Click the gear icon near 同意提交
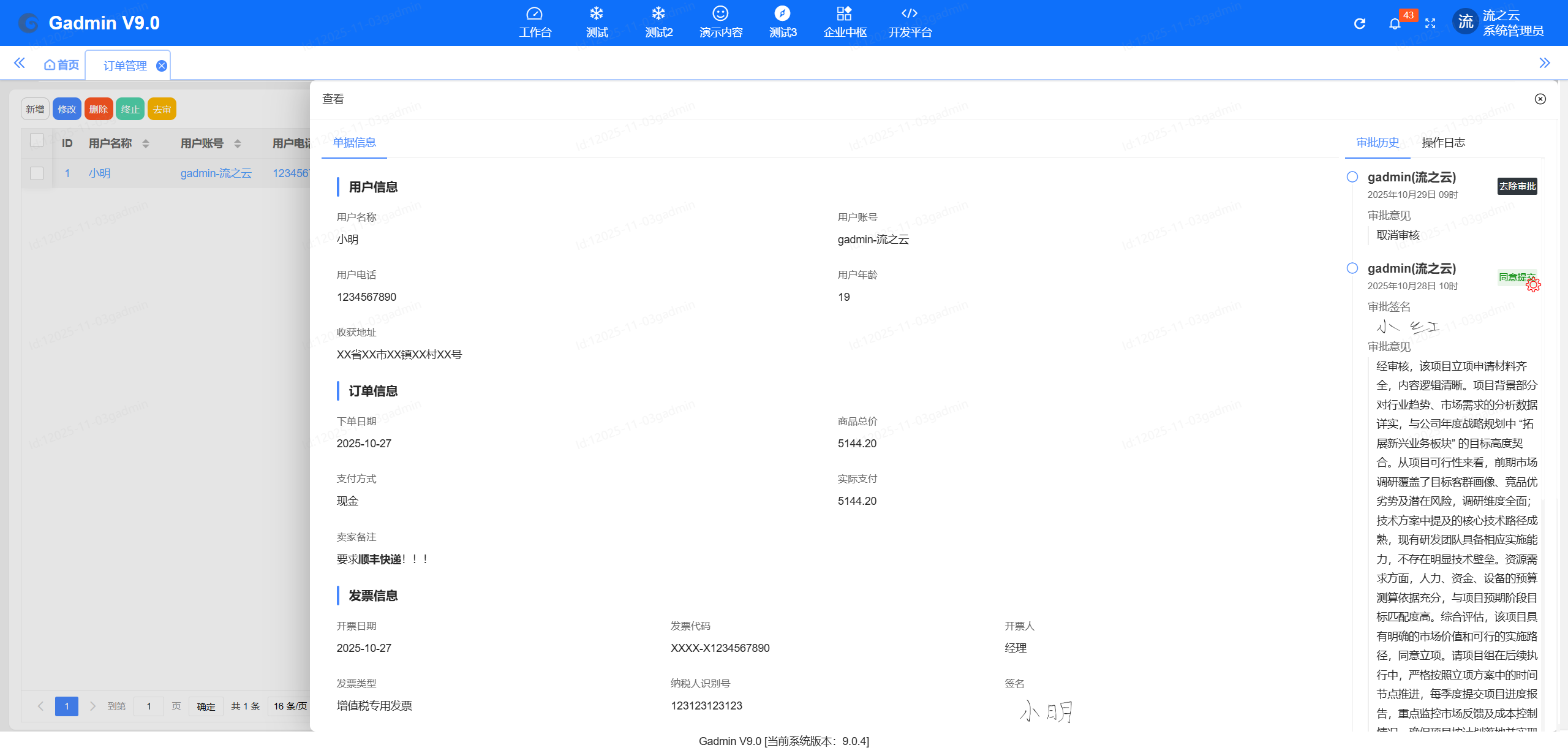Viewport: 1568px width, 753px height. point(1534,284)
